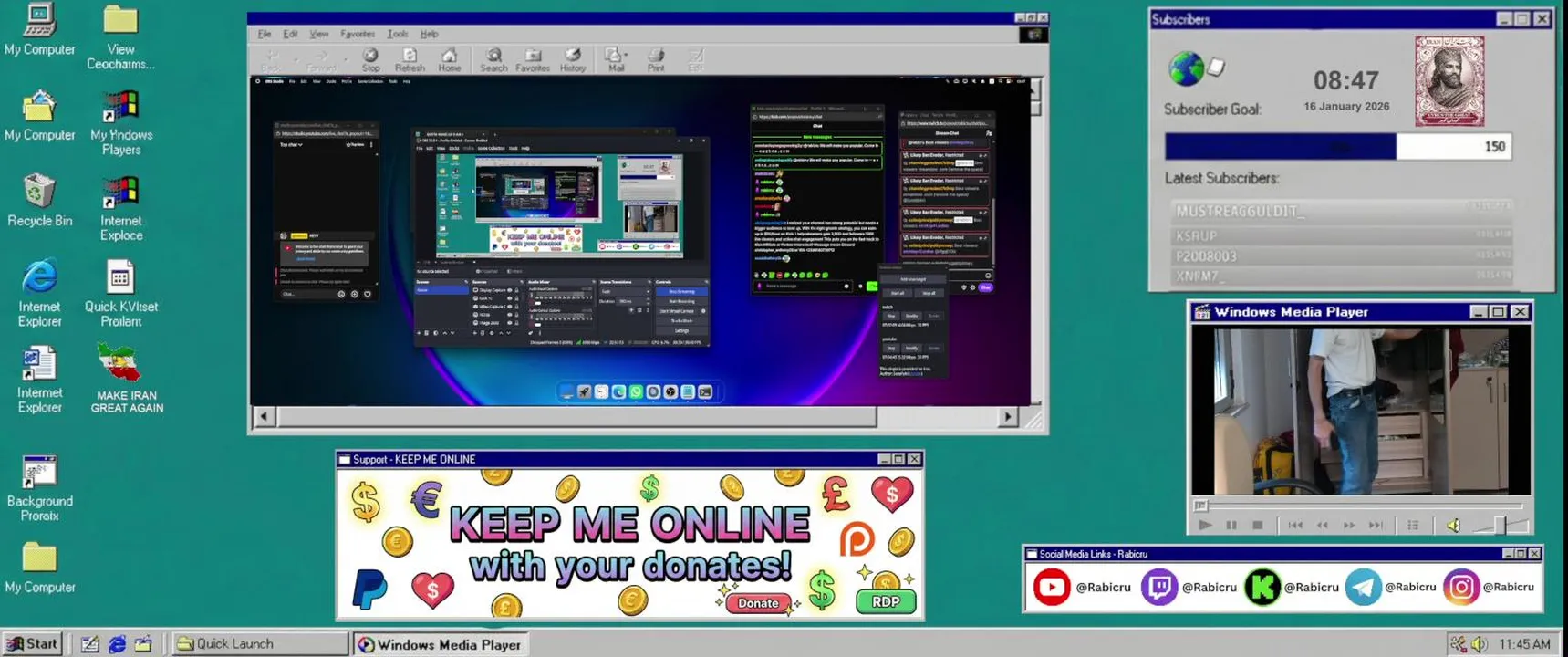Open the Internet Exploce desktop icon
Image resolution: width=1568 pixels, height=657 pixels.
120,208
